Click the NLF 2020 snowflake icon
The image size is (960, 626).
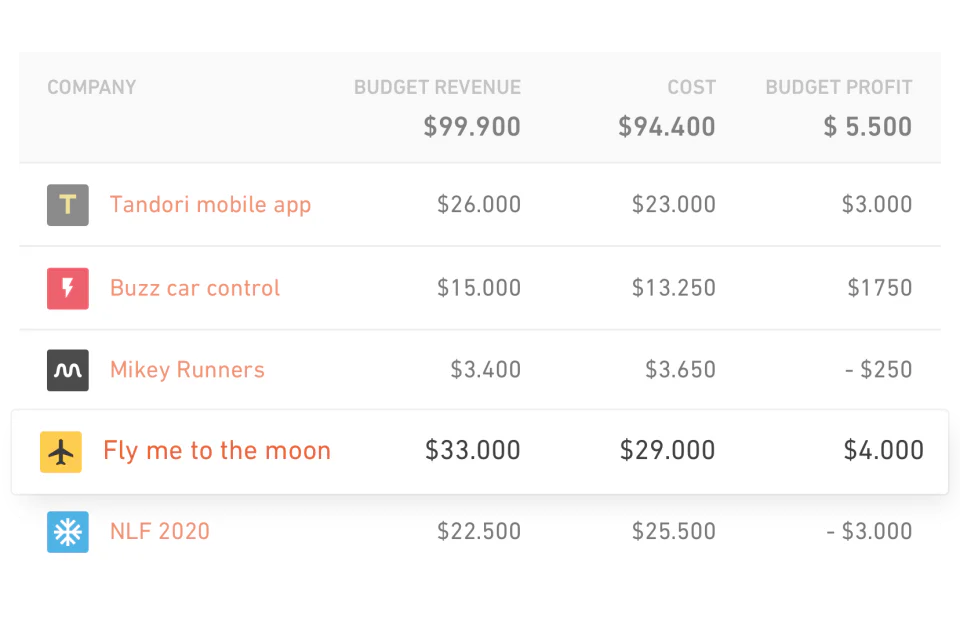[x=68, y=532]
